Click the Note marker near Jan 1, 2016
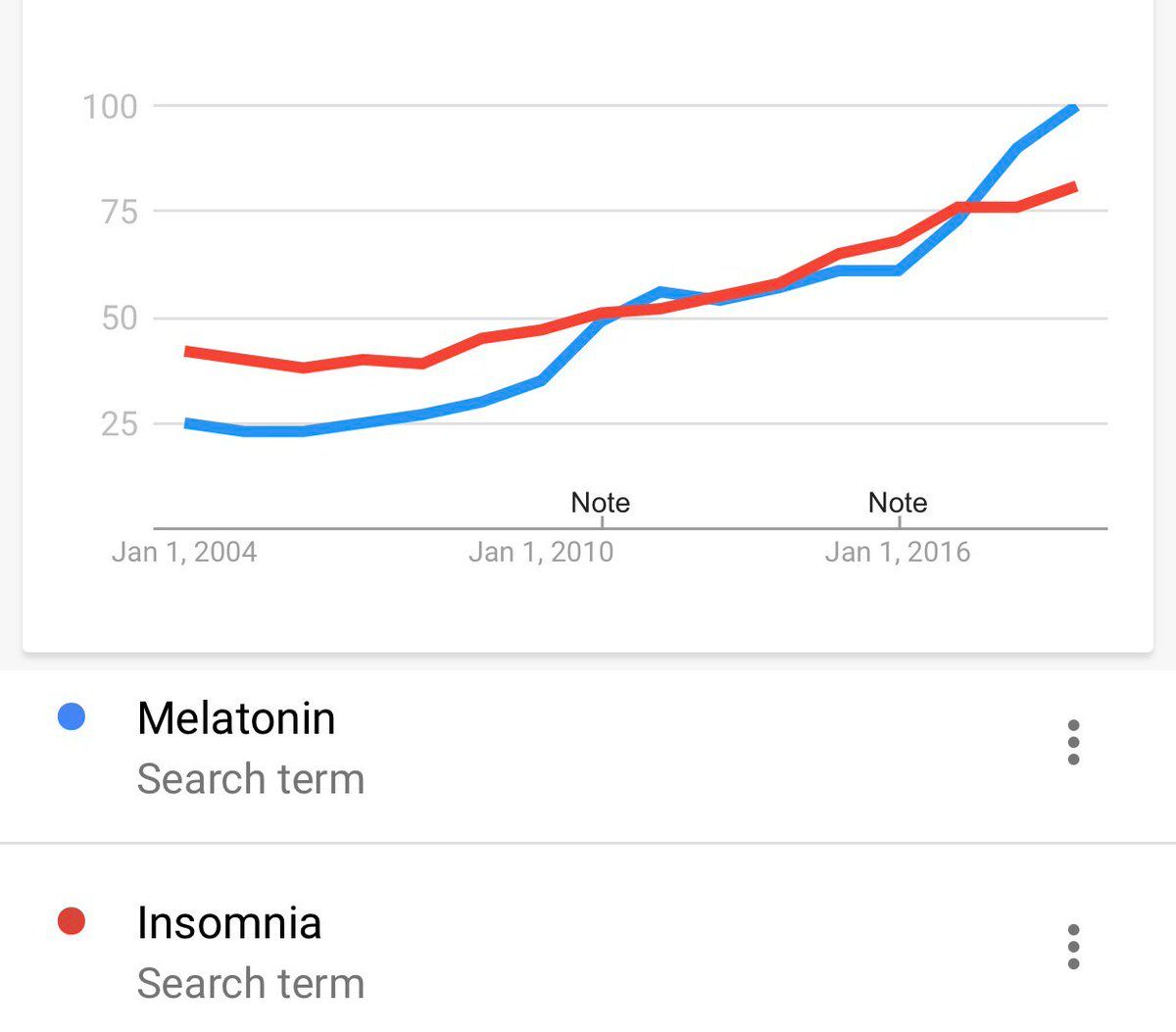 pyautogui.click(x=898, y=503)
